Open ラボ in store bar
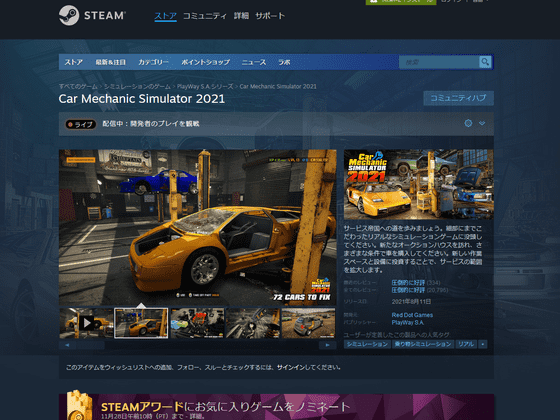The height and width of the screenshot is (420, 560). [x=284, y=62]
